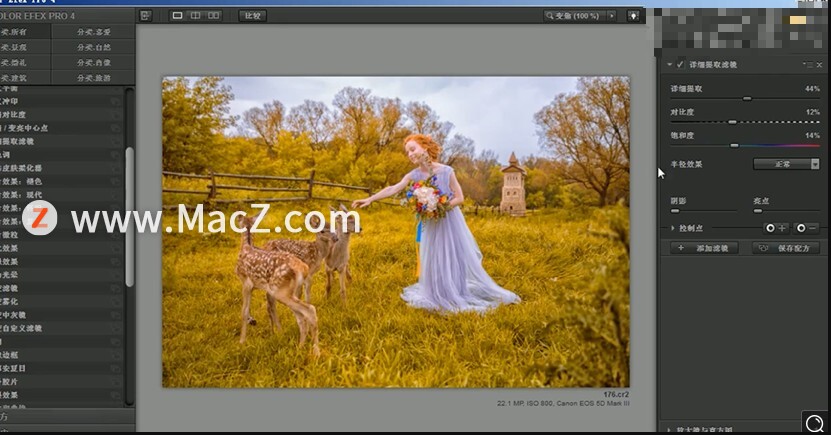Image resolution: width=831 pixels, height=435 pixels.
Task: Expand the loupe and histogram section
Action: click(x=669, y=430)
